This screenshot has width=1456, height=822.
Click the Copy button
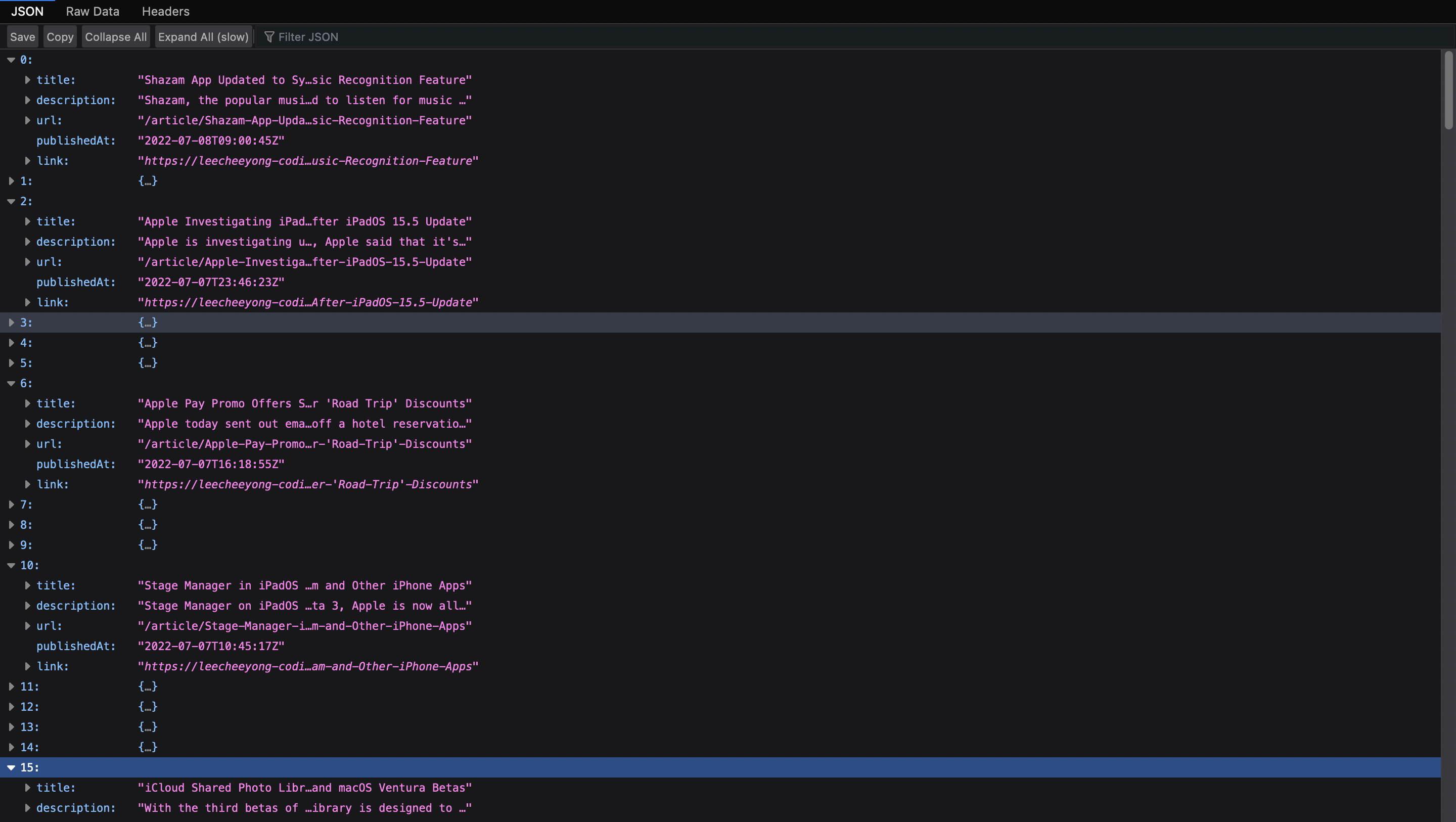60,37
